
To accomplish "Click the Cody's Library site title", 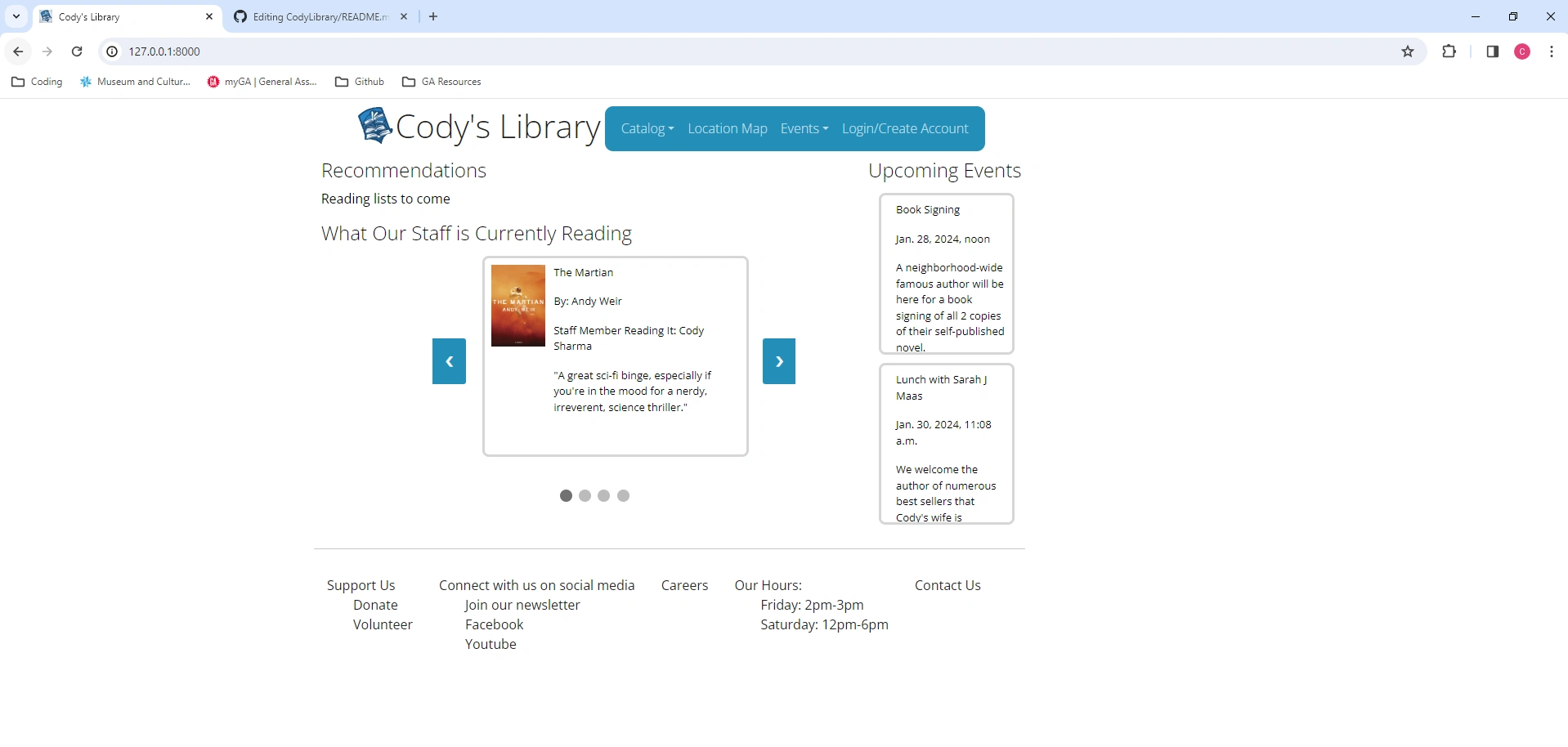I will click(x=498, y=127).
